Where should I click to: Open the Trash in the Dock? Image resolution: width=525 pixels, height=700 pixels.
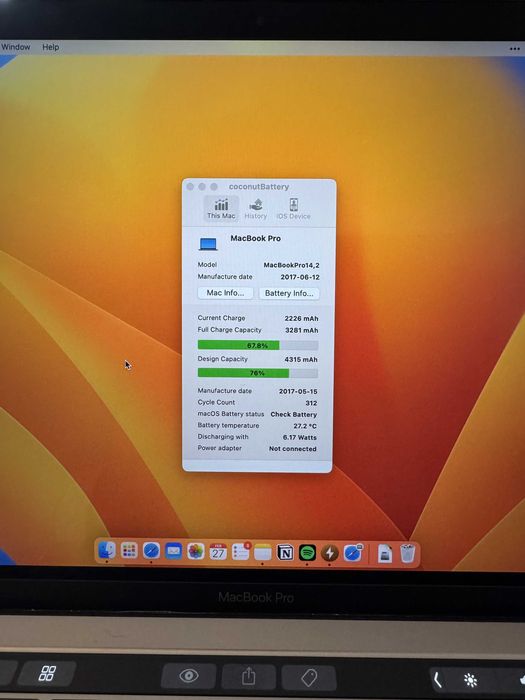[407, 554]
